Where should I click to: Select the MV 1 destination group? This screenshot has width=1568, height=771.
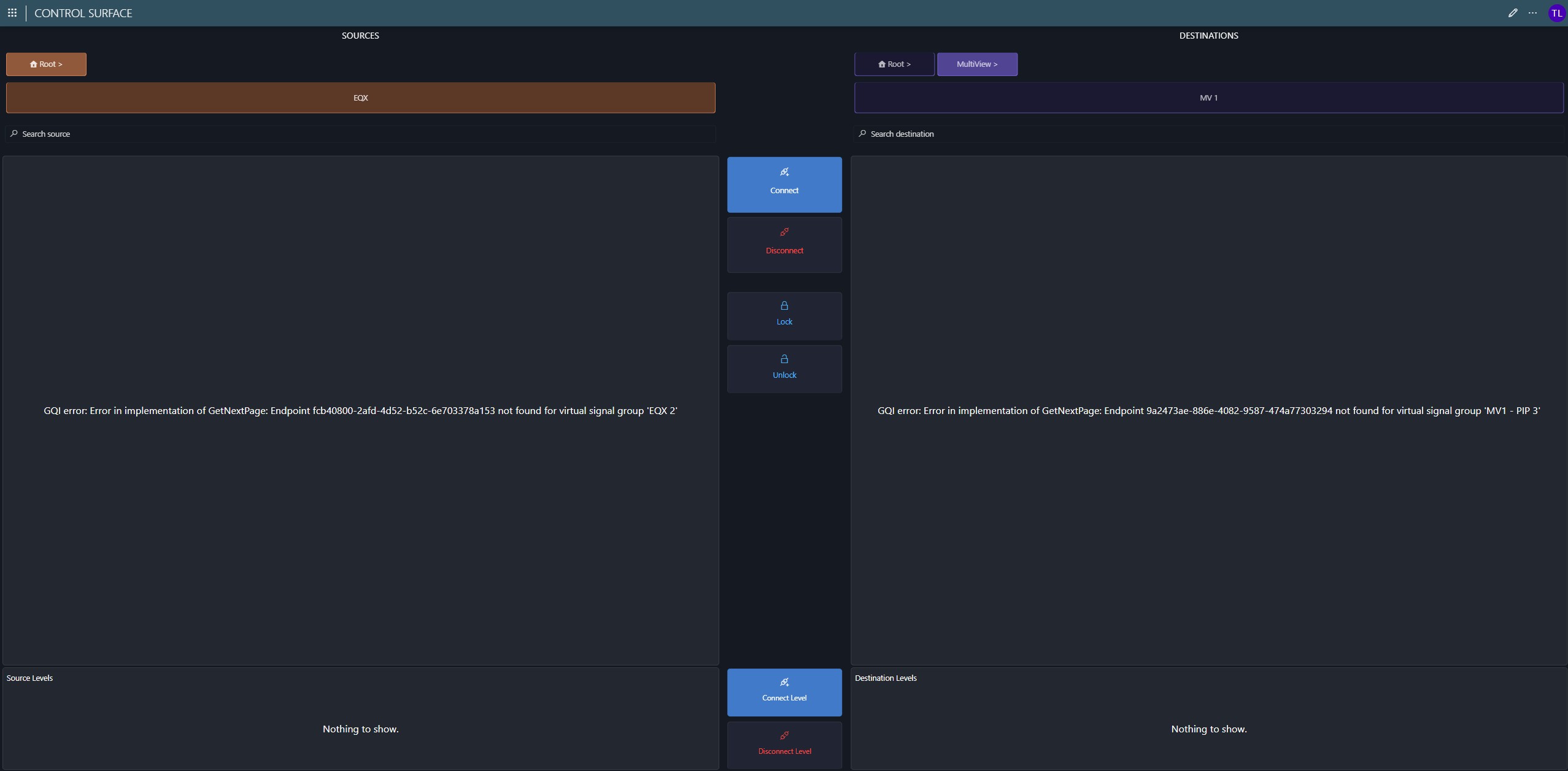pyautogui.click(x=1208, y=98)
